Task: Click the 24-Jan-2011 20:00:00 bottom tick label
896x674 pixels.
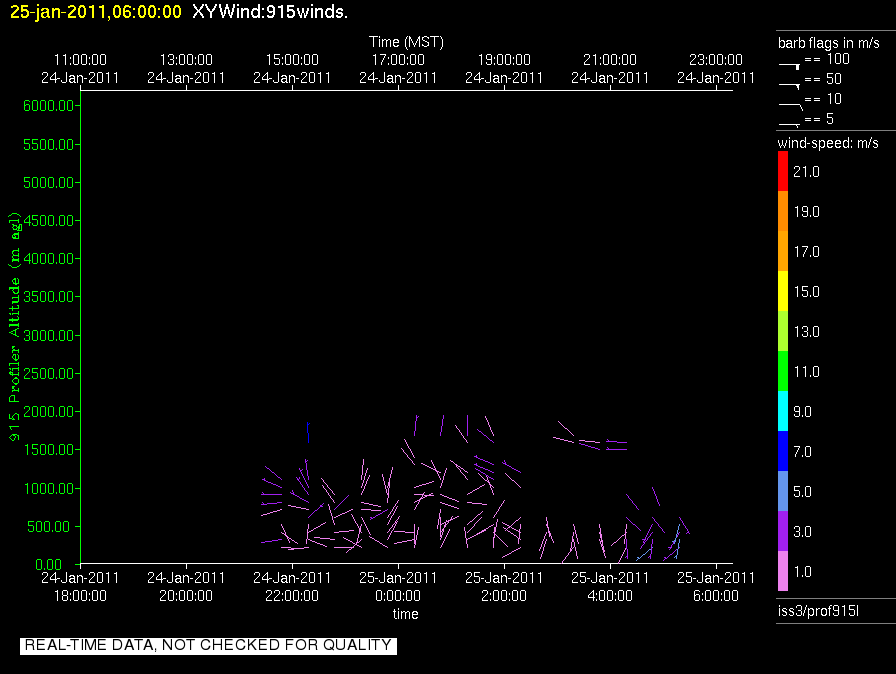Action: tap(186, 587)
